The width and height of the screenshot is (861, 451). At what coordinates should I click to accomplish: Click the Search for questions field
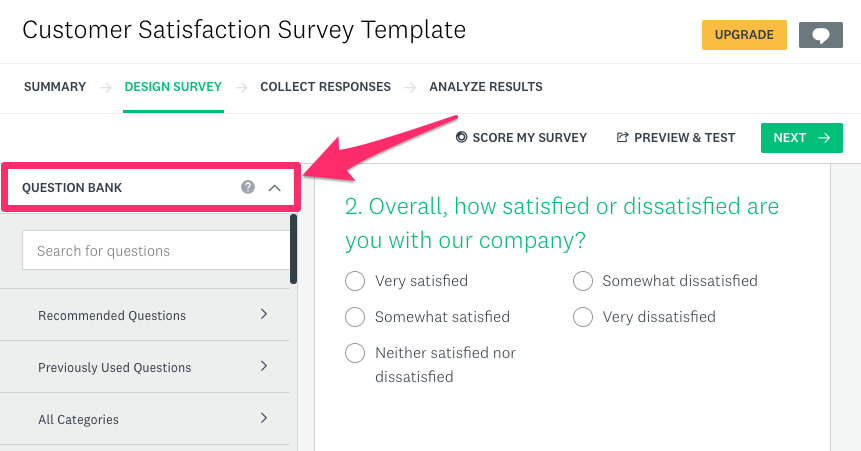click(156, 250)
